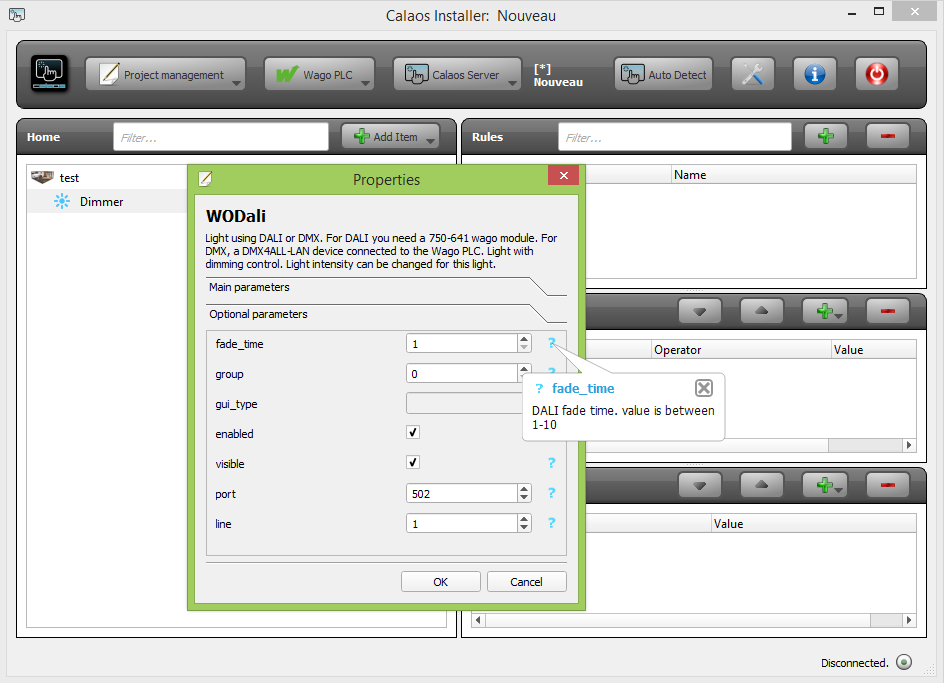The height and width of the screenshot is (683, 944).
Task: Remove rule with red minus in Rules header
Action: [887, 136]
